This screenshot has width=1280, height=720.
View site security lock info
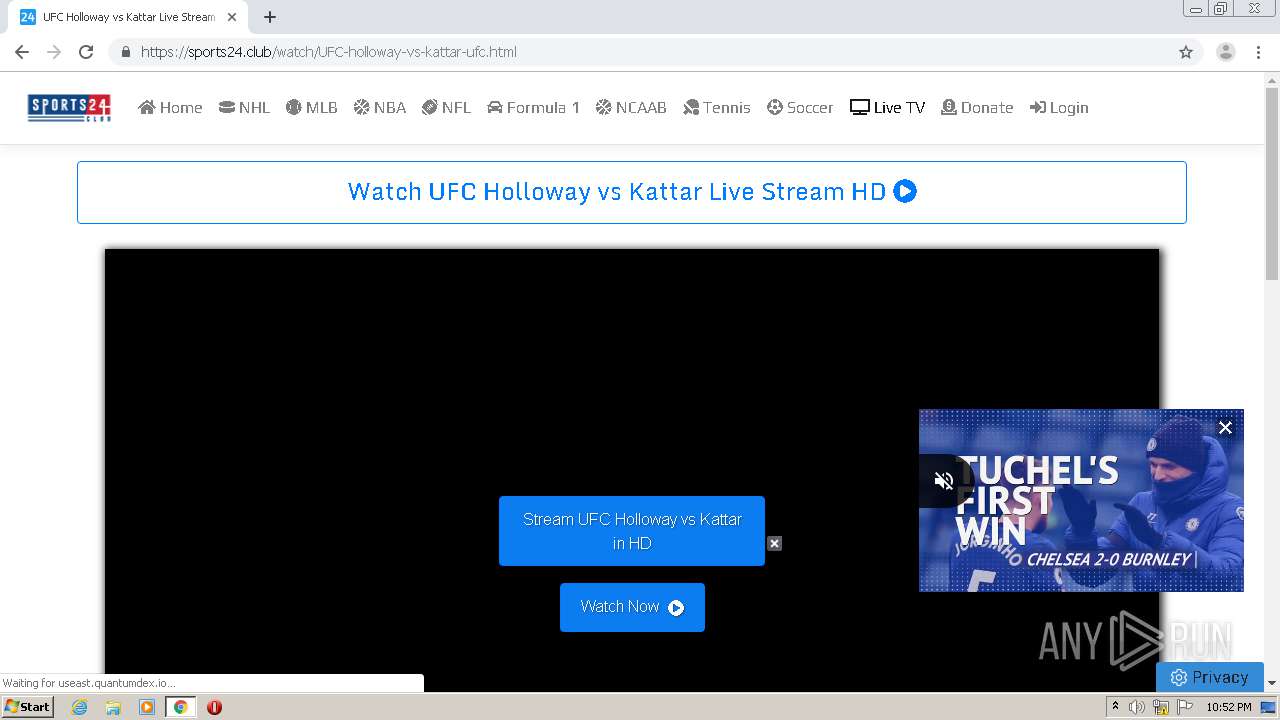pyautogui.click(x=125, y=52)
